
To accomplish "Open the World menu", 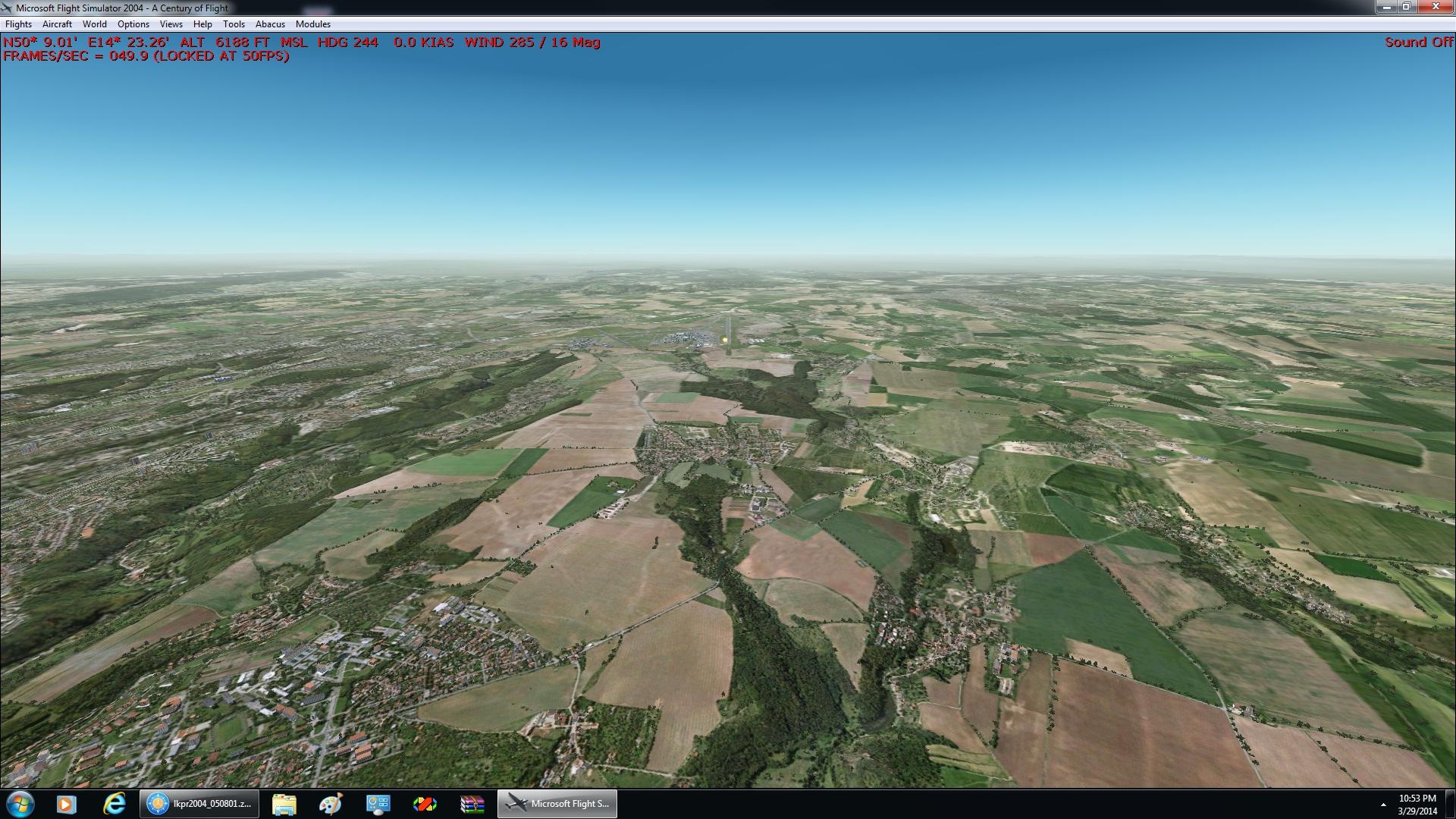I will (95, 24).
